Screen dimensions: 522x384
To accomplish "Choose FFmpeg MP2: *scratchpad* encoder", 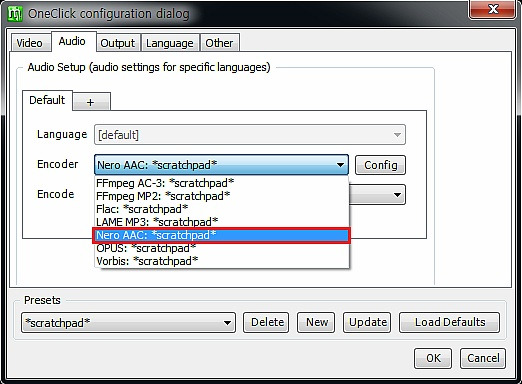I will [222, 196].
